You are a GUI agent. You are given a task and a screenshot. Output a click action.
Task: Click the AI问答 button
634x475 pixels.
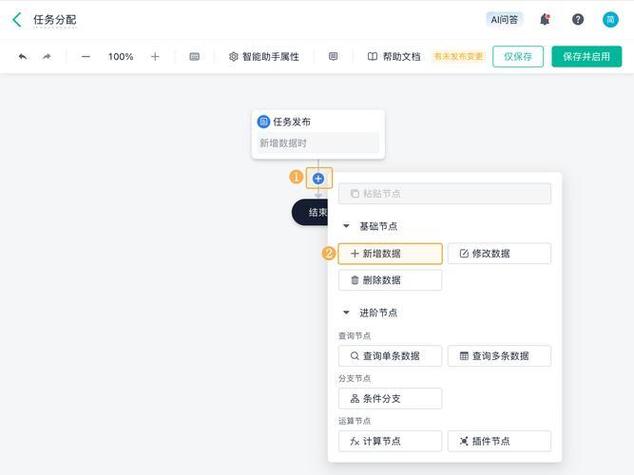pos(504,19)
